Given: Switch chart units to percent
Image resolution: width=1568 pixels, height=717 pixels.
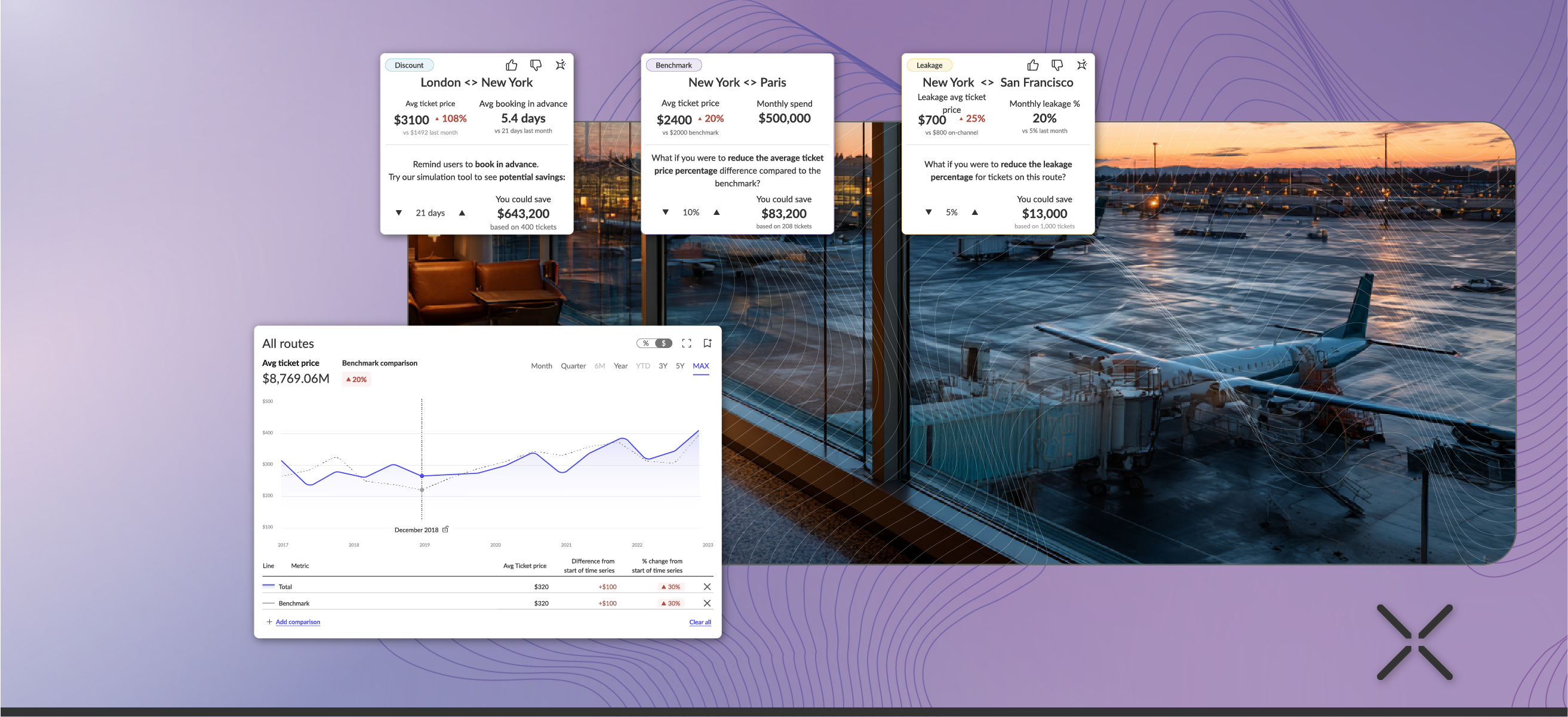Looking at the screenshot, I should (x=646, y=343).
